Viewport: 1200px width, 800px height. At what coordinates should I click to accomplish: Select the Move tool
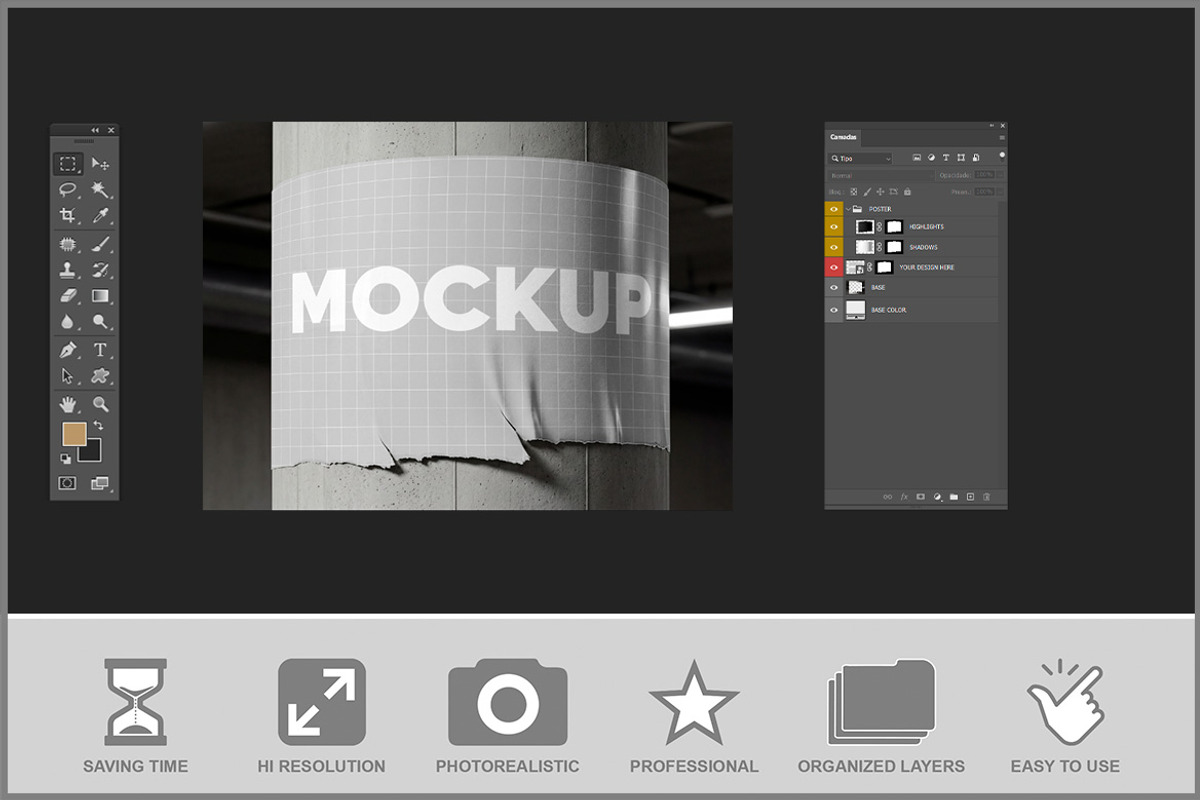pos(100,164)
